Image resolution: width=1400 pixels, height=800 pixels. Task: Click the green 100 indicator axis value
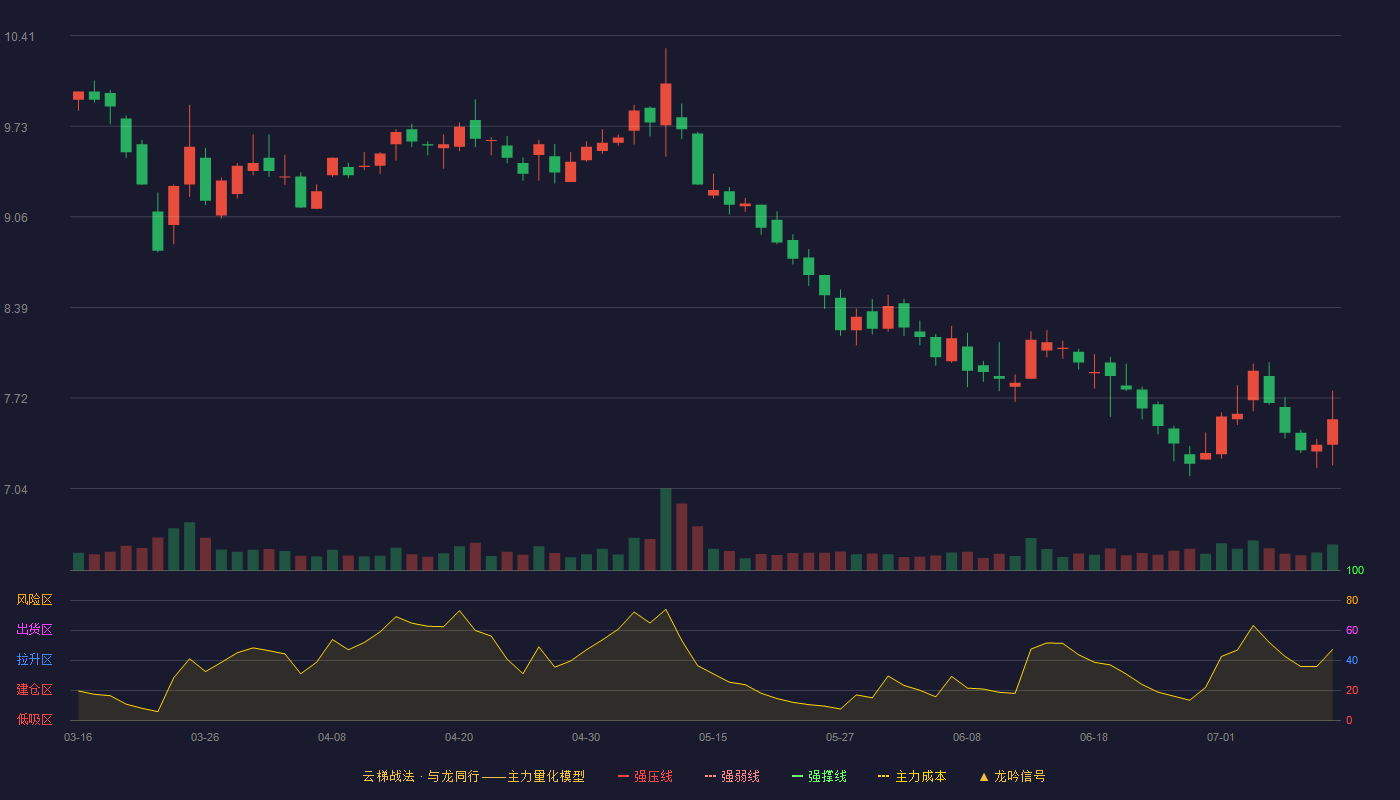(x=1355, y=571)
